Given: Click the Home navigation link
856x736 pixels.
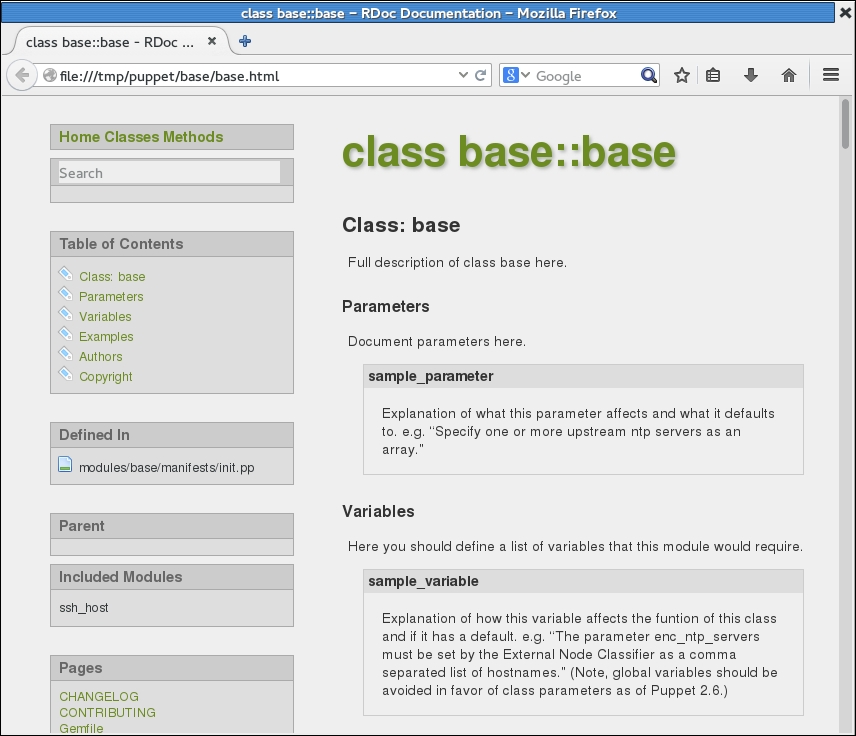Looking at the screenshot, I should click(x=79, y=137).
